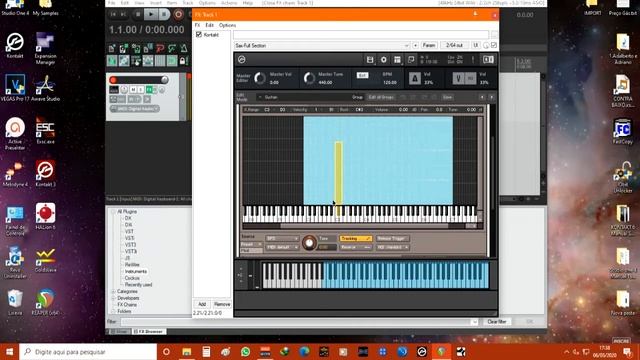This screenshot has height=360, width=640.
Task: Click the reference tone tuning fork icon
Action: click(458, 78)
